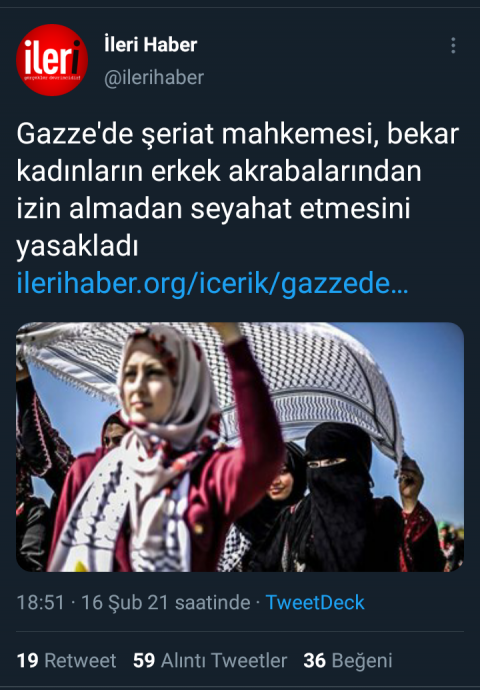
Task: View the 59 Alıntı Tweetler list
Action: [210, 661]
